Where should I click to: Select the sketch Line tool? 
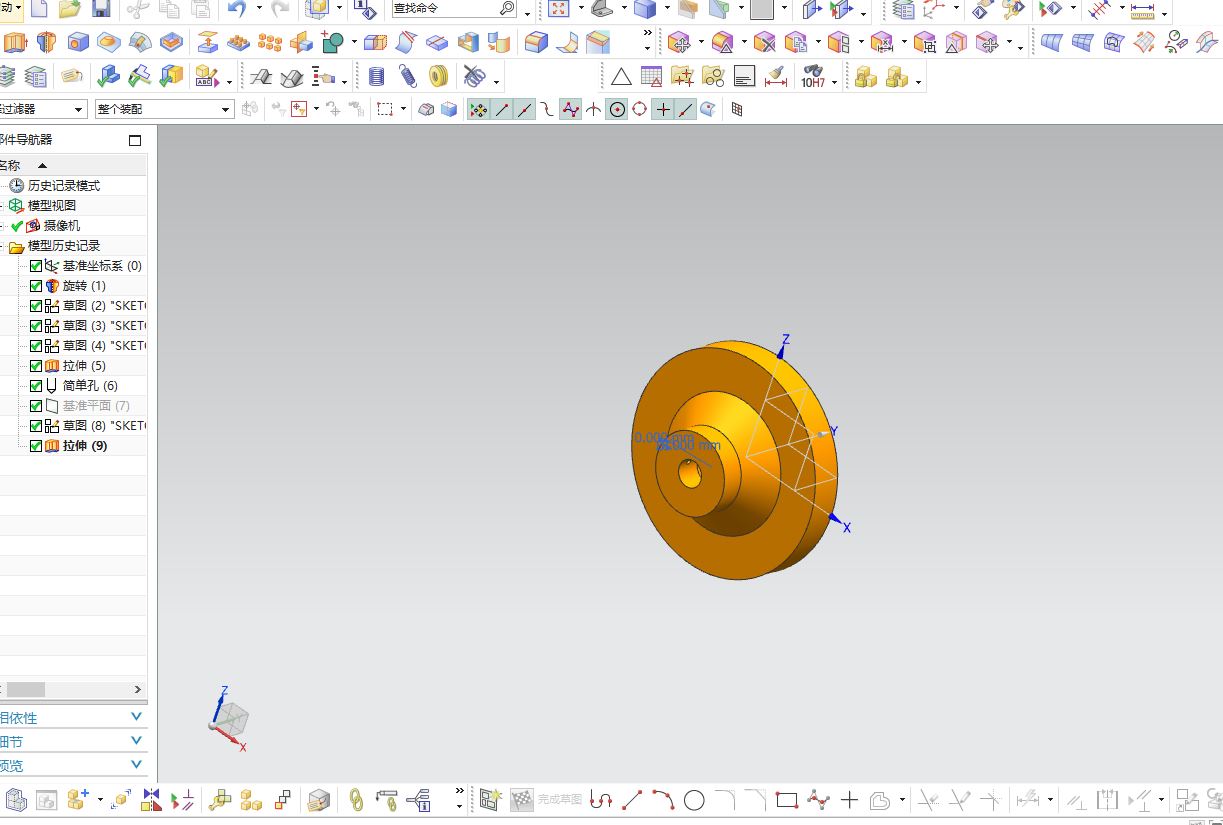coord(632,800)
